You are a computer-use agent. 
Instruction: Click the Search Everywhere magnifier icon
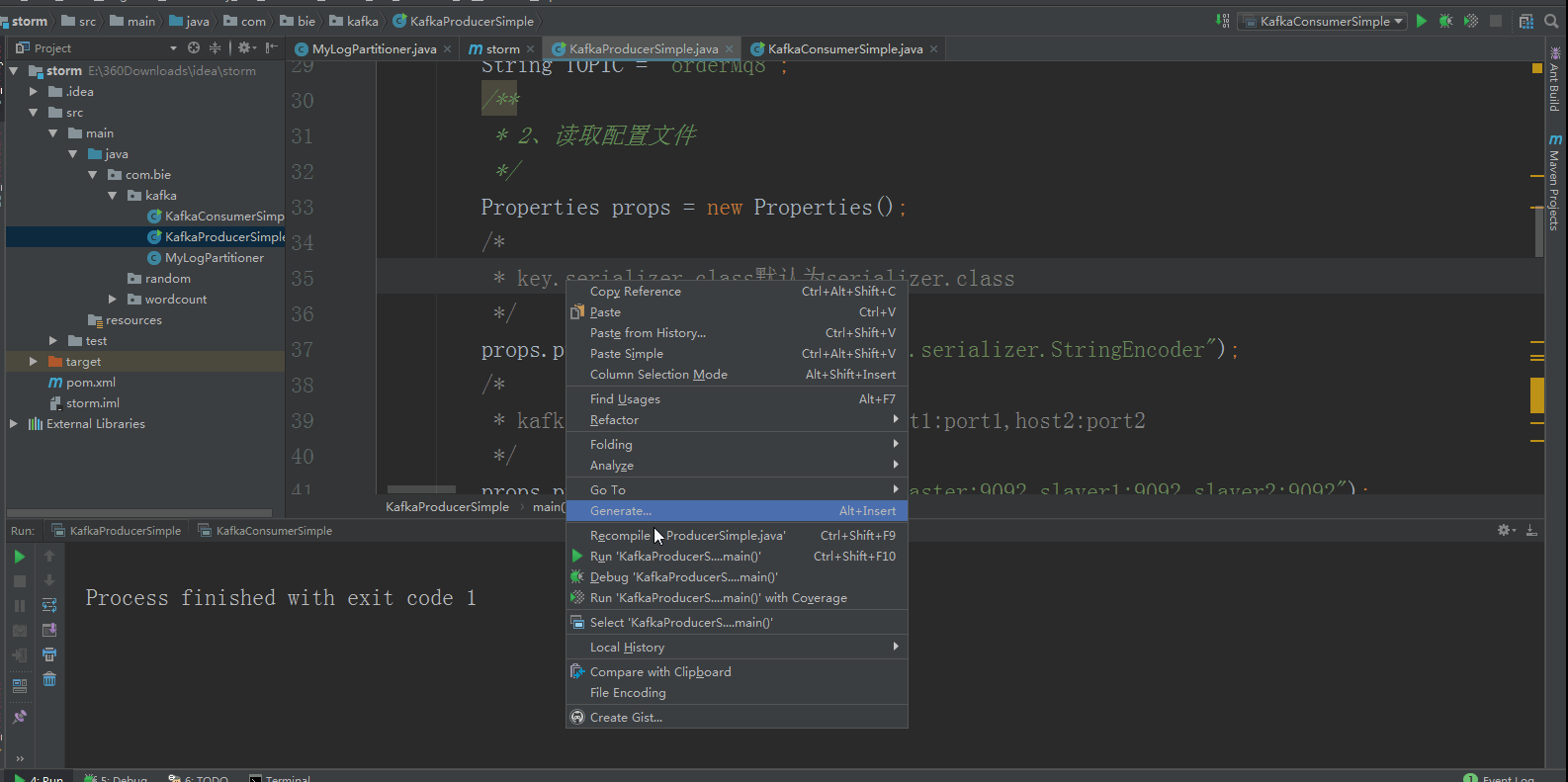1551,21
